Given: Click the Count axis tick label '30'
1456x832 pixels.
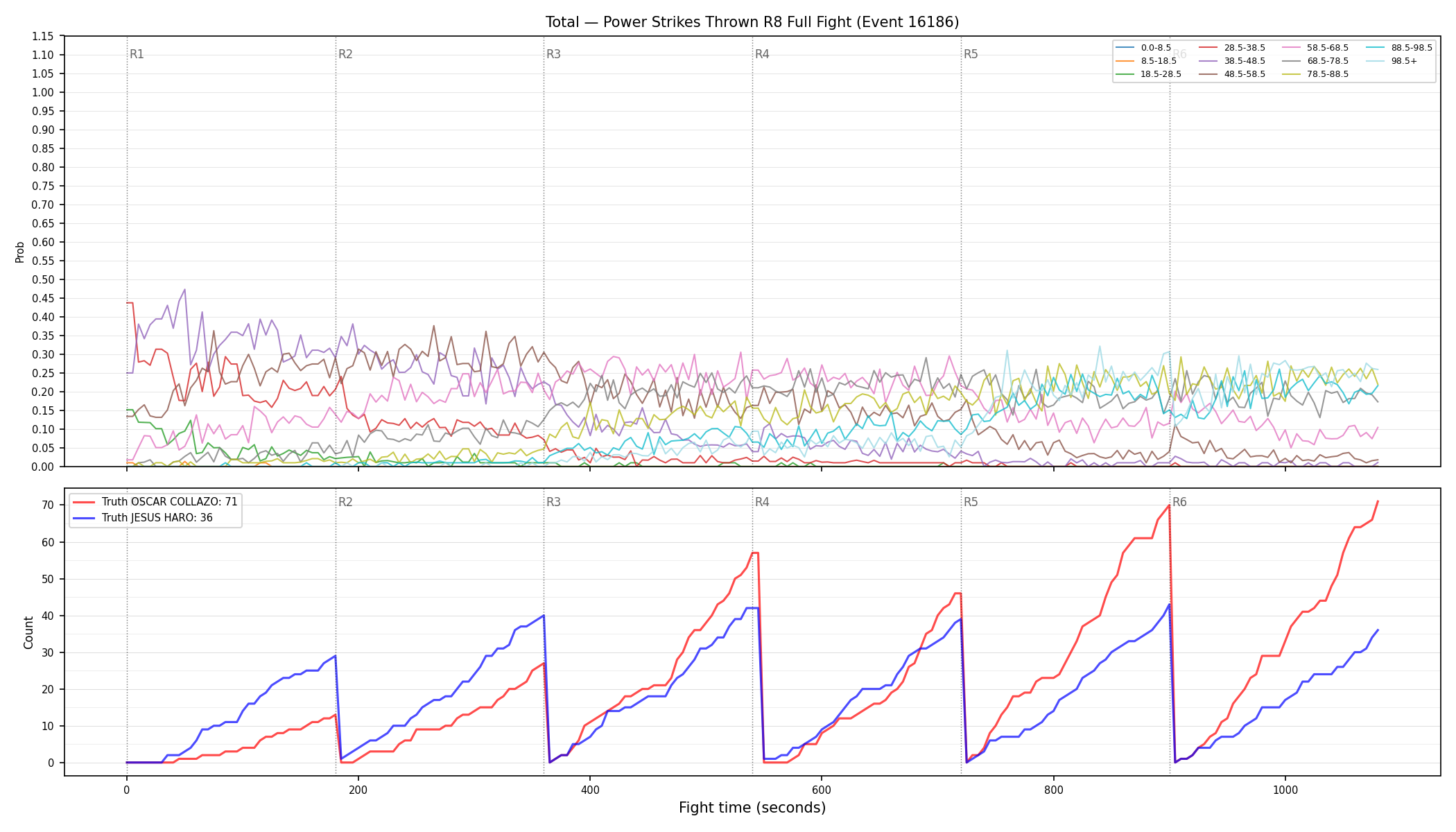Looking at the screenshot, I should point(48,652).
